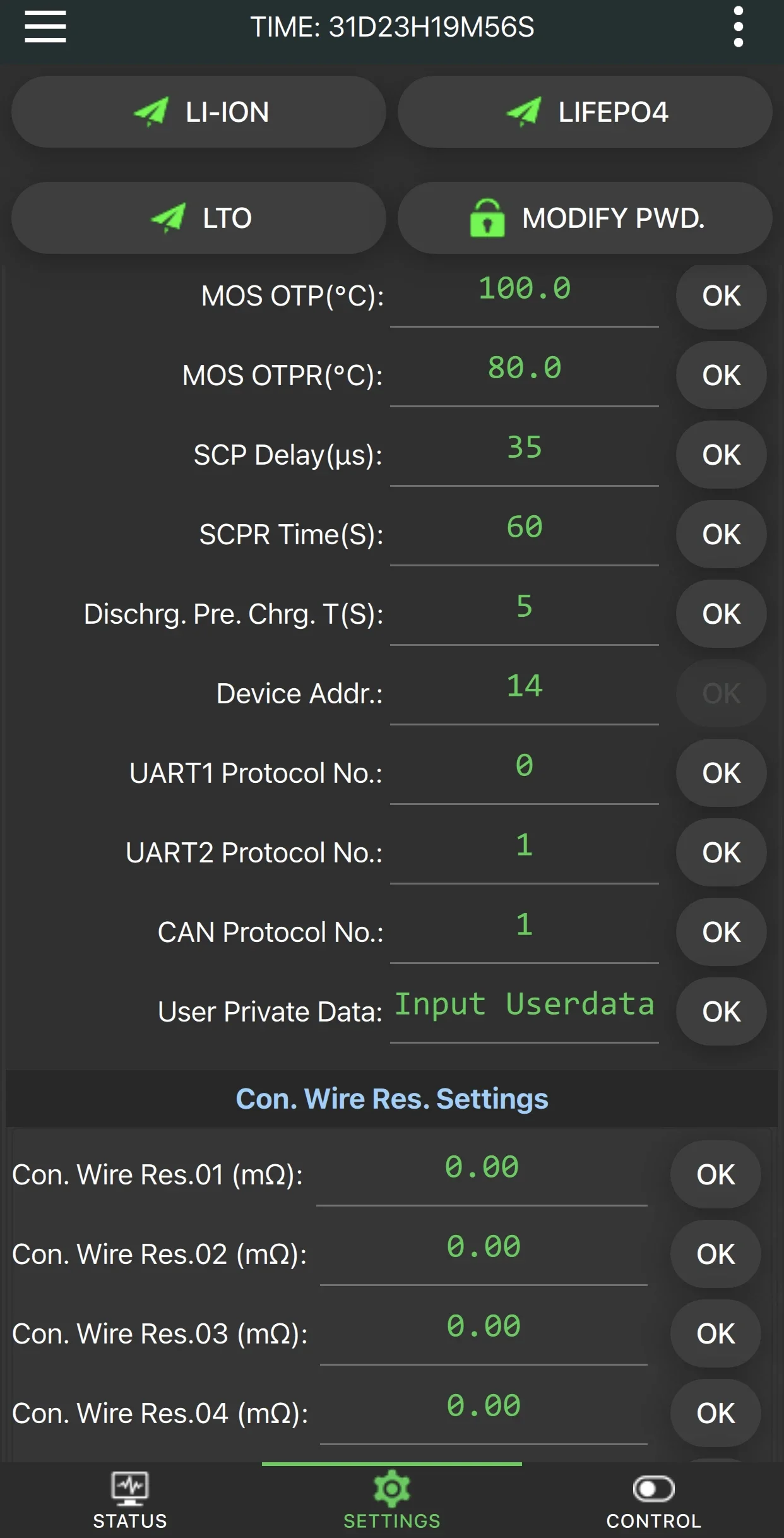Tap the LTO paper plane icon
Screen dimensions: 784x1538
coord(168,218)
